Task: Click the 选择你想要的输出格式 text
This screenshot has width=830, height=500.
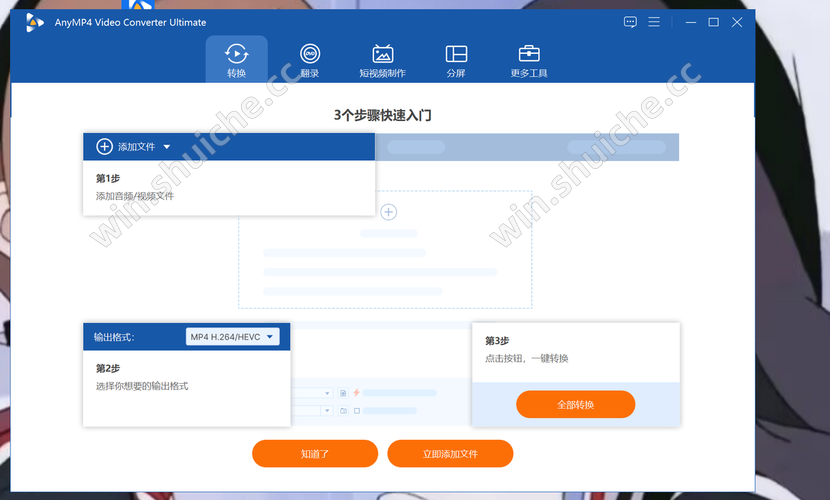Action: [142, 386]
